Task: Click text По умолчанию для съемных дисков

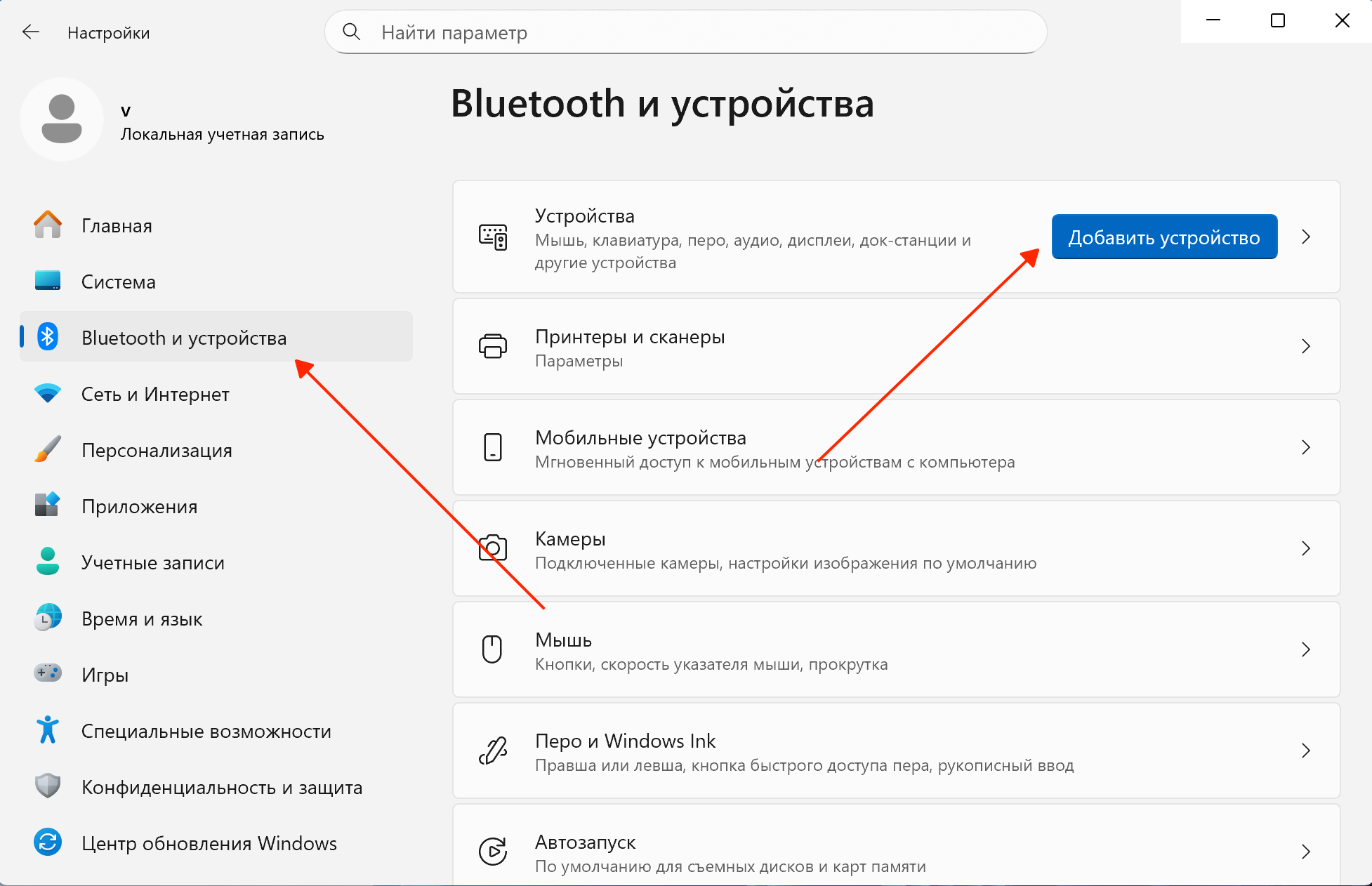Action: (x=730, y=866)
